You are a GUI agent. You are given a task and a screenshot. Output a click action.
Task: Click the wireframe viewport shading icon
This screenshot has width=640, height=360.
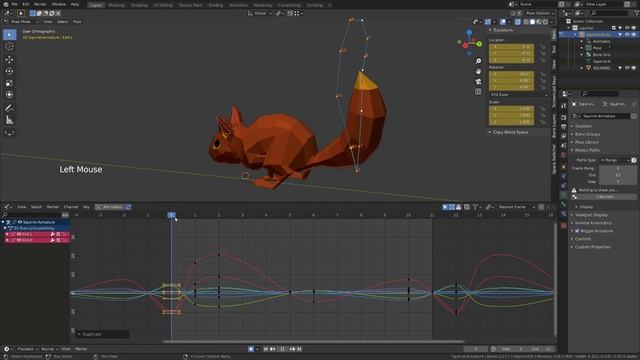[526, 22]
